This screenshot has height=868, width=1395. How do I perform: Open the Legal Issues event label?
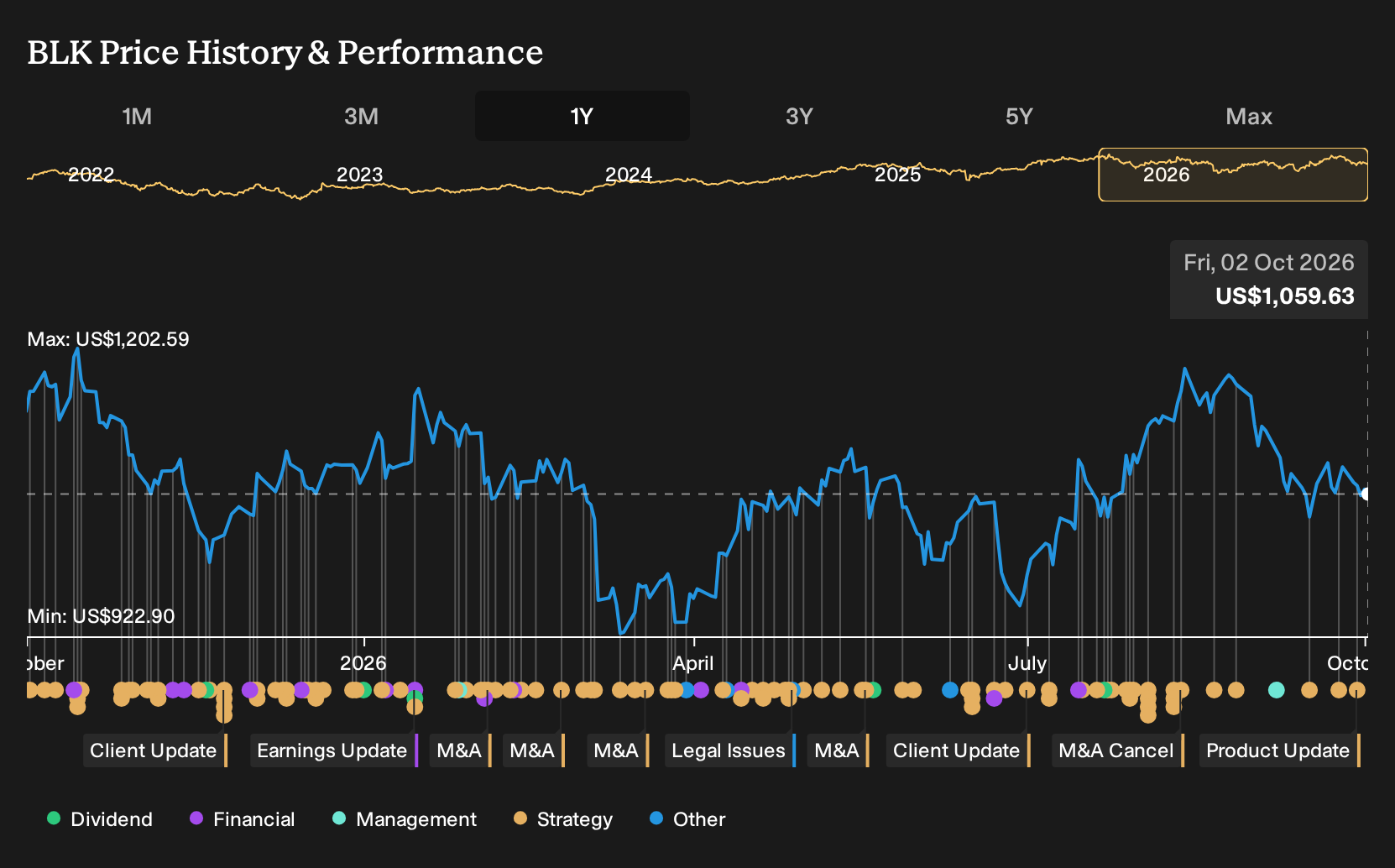coord(730,750)
